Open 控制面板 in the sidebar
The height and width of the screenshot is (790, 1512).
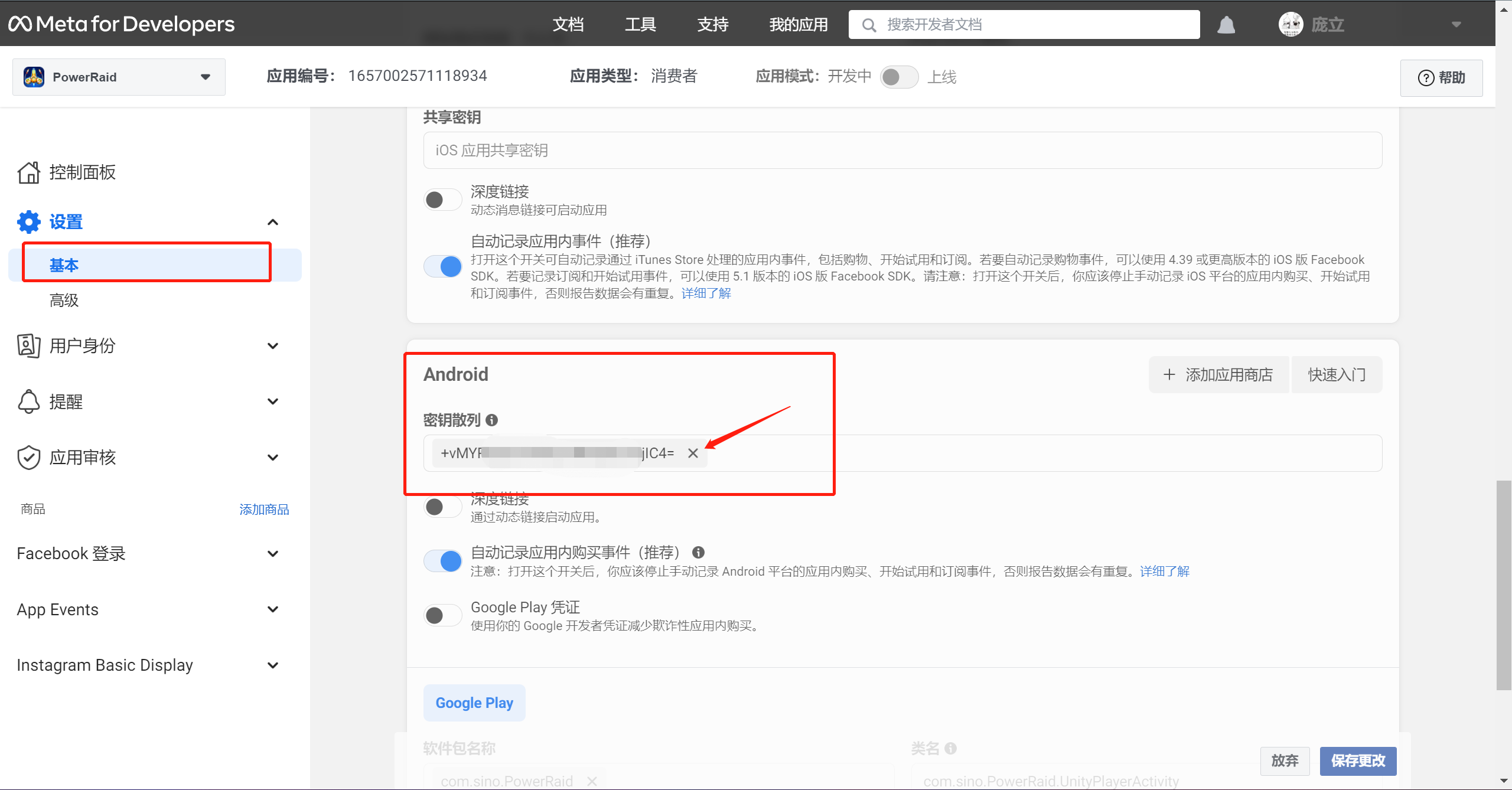click(83, 172)
